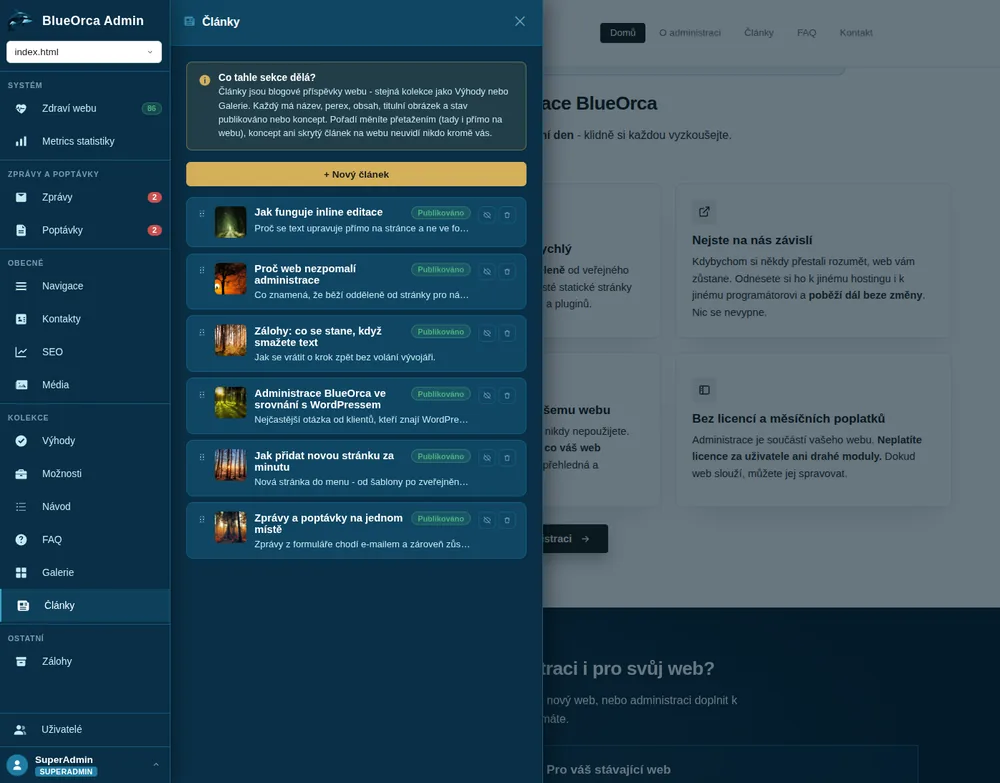Viewport: 1000px width, 783px height.
Task: Open thumbnail of 'Jak přidat novou stránku'
Action: click(x=230, y=465)
